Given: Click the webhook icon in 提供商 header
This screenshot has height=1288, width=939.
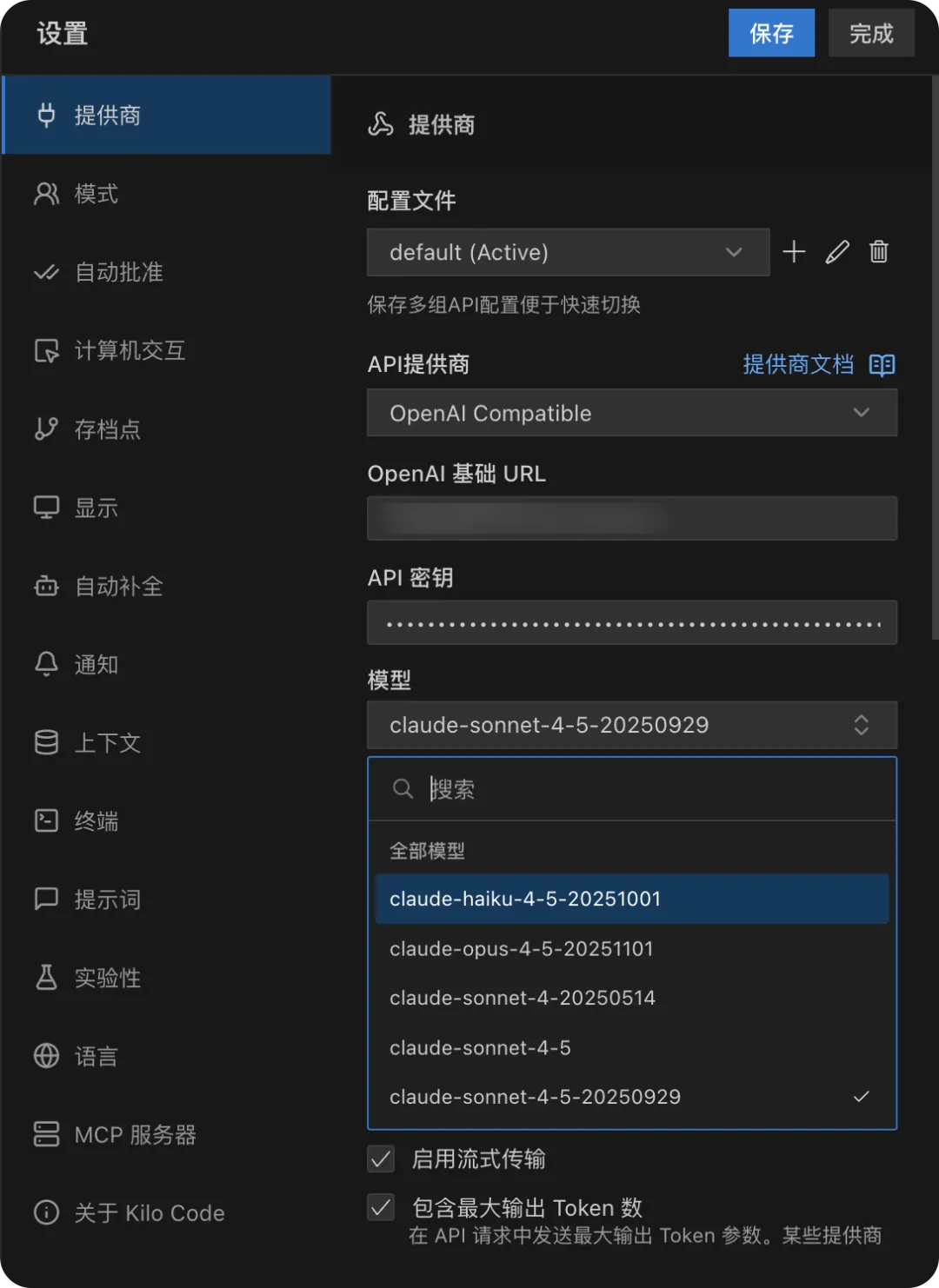Looking at the screenshot, I should tap(381, 124).
